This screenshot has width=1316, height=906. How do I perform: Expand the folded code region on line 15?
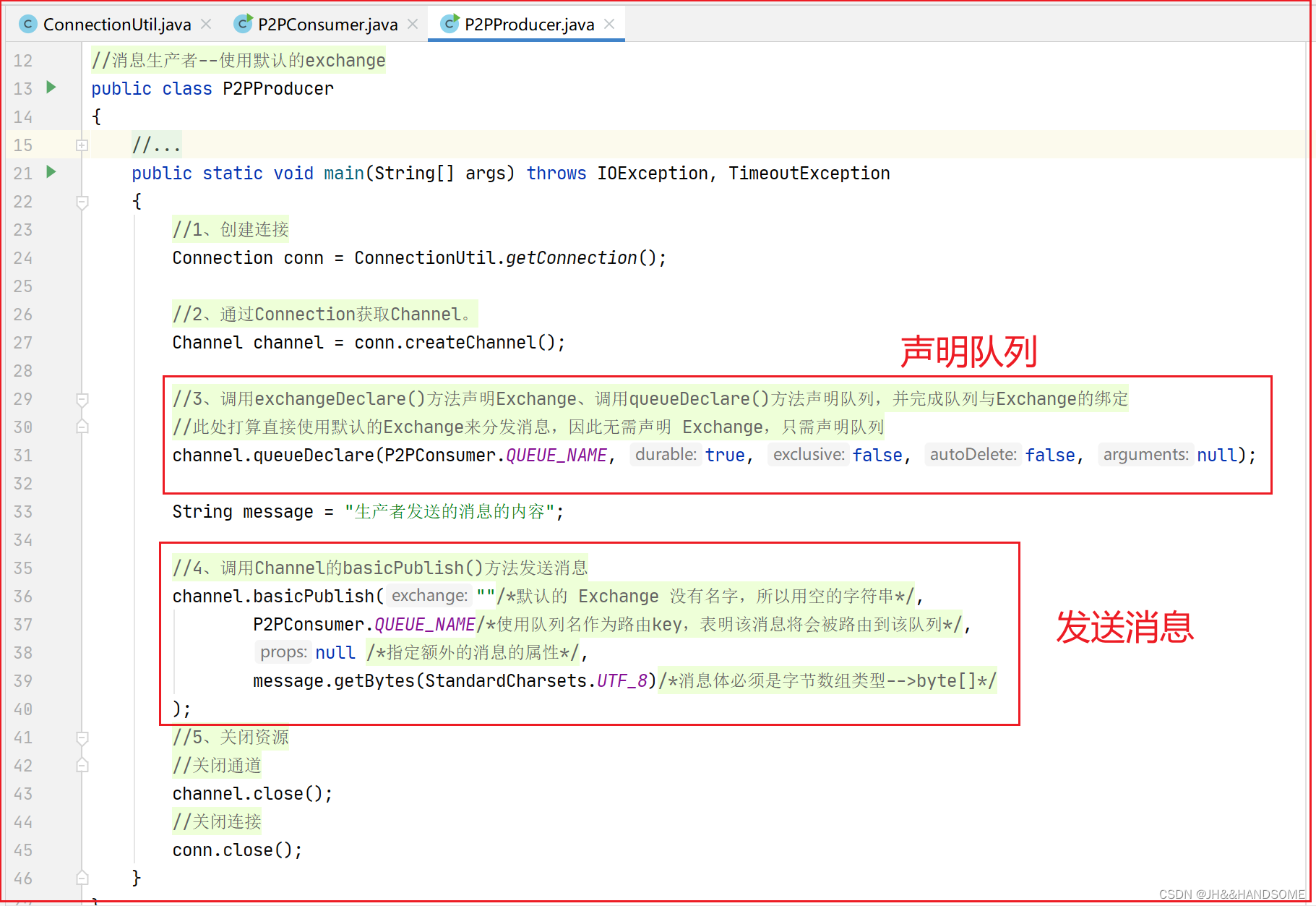click(82, 145)
